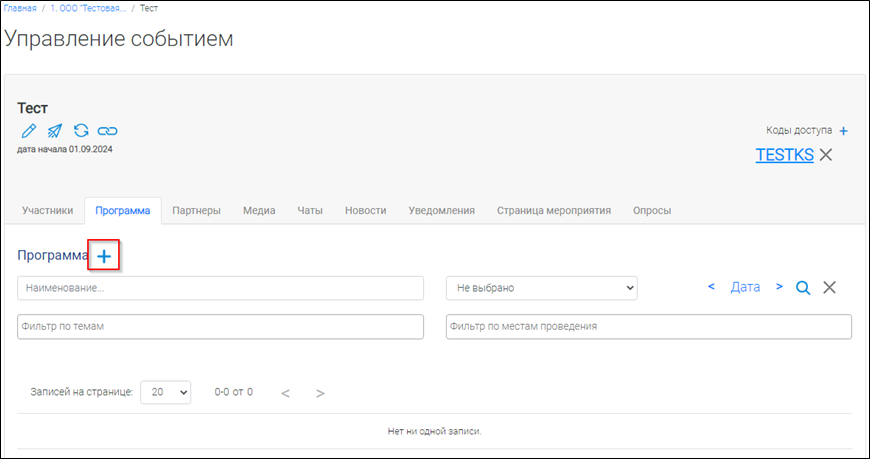The image size is (870, 459).
Task: Open the Не выбрано dropdown
Action: (x=541, y=288)
